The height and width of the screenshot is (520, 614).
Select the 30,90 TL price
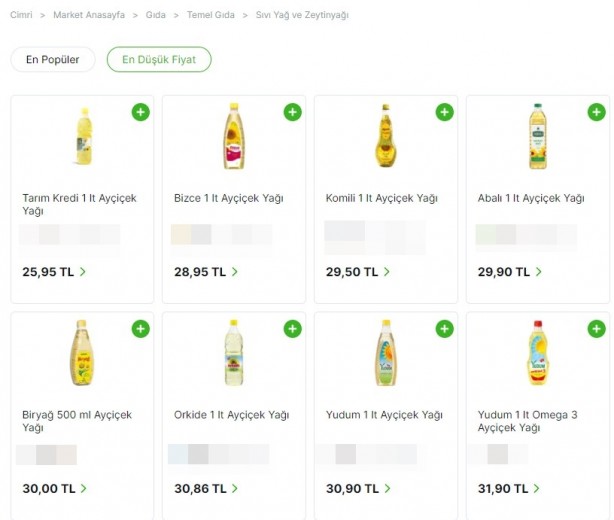coord(352,488)
